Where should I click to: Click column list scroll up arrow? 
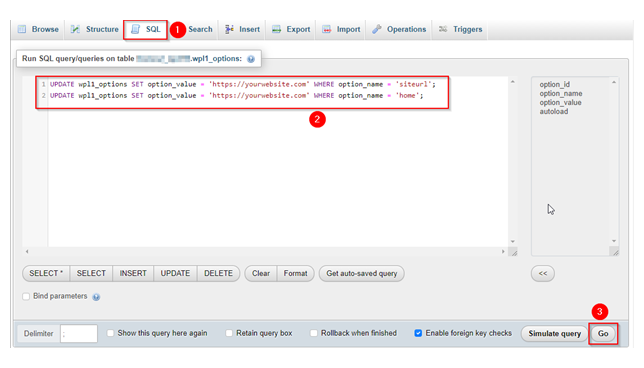(614, 82)
